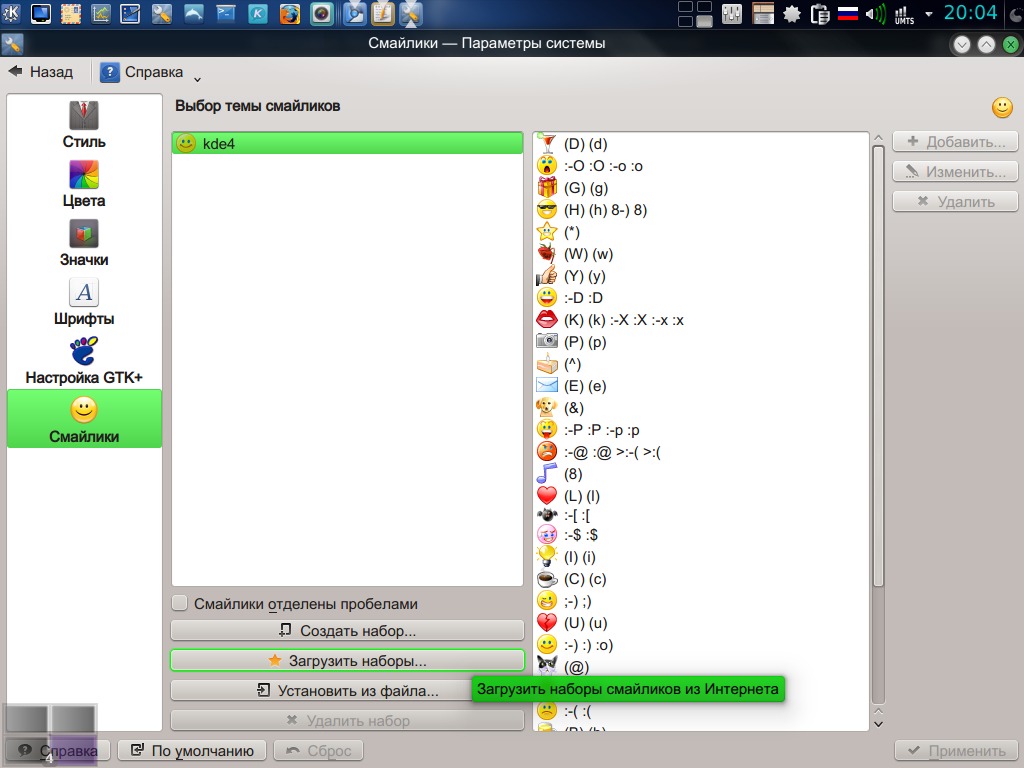Open the camera application icon in panel
Screen dimensions: 1024x768
(321, 13)
